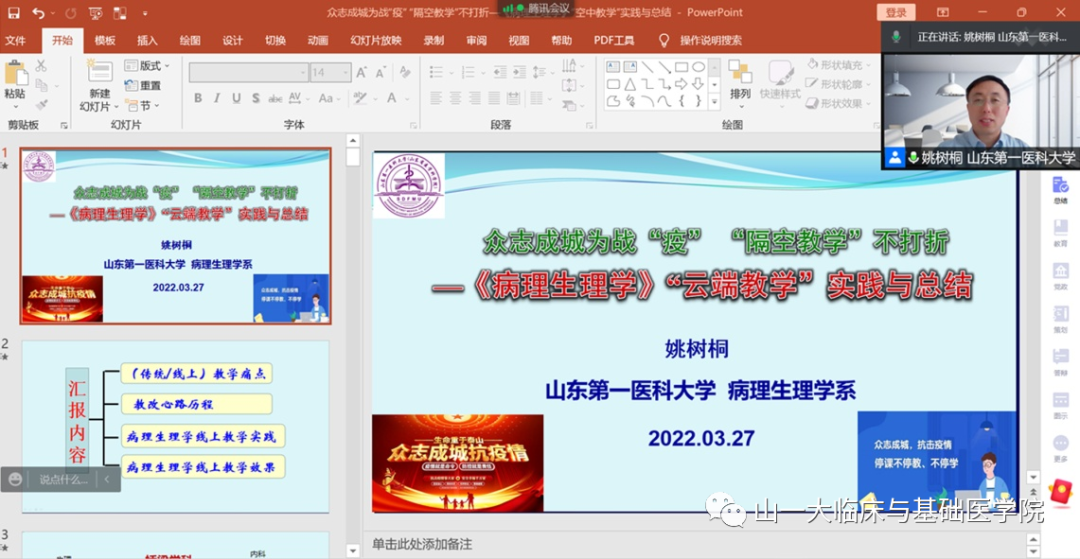Click the New Slide (新建幻灯片) button
1080x559 pixels.
[x=98, y=85]
